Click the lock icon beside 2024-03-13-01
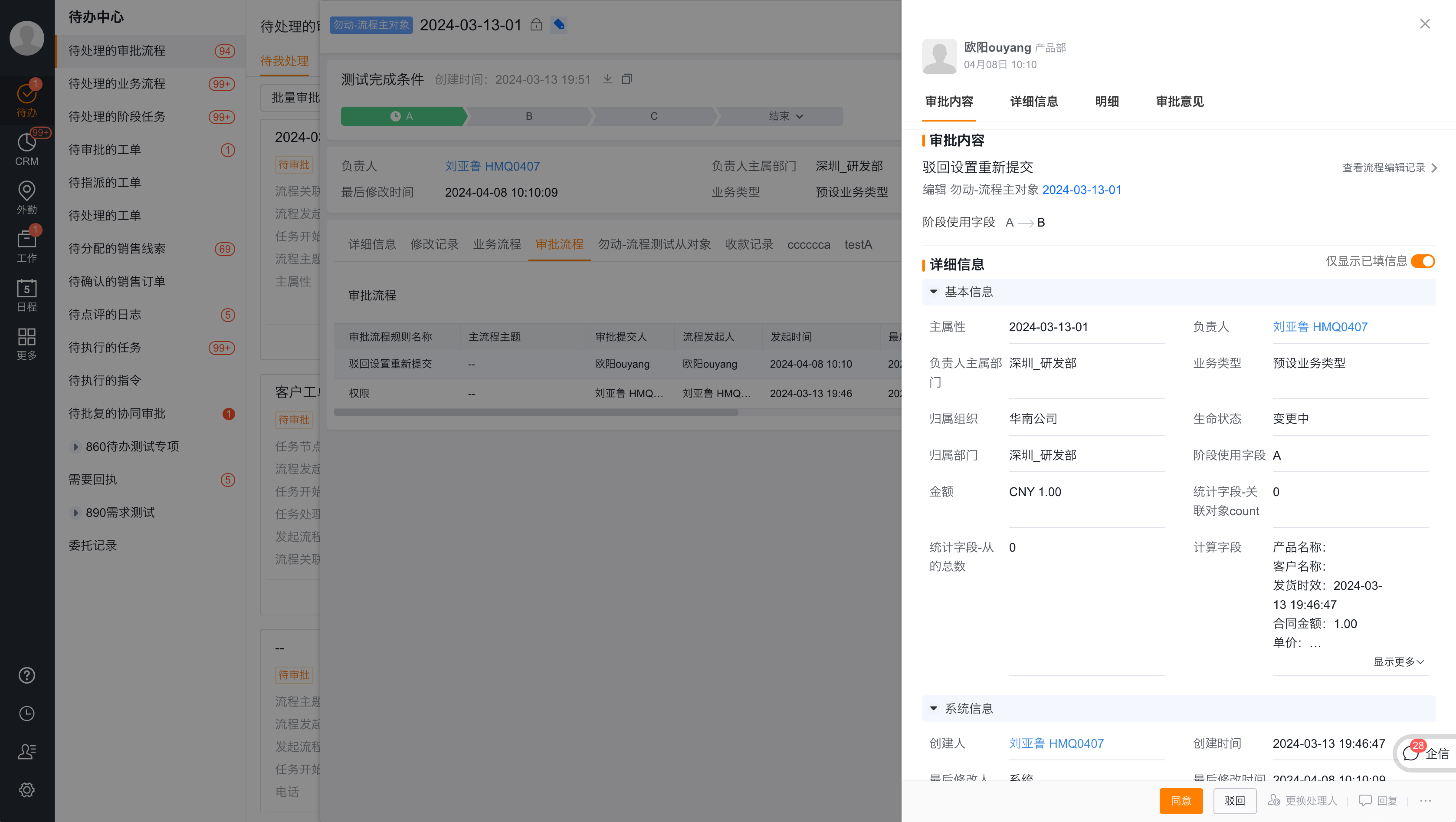 [536, 25]
